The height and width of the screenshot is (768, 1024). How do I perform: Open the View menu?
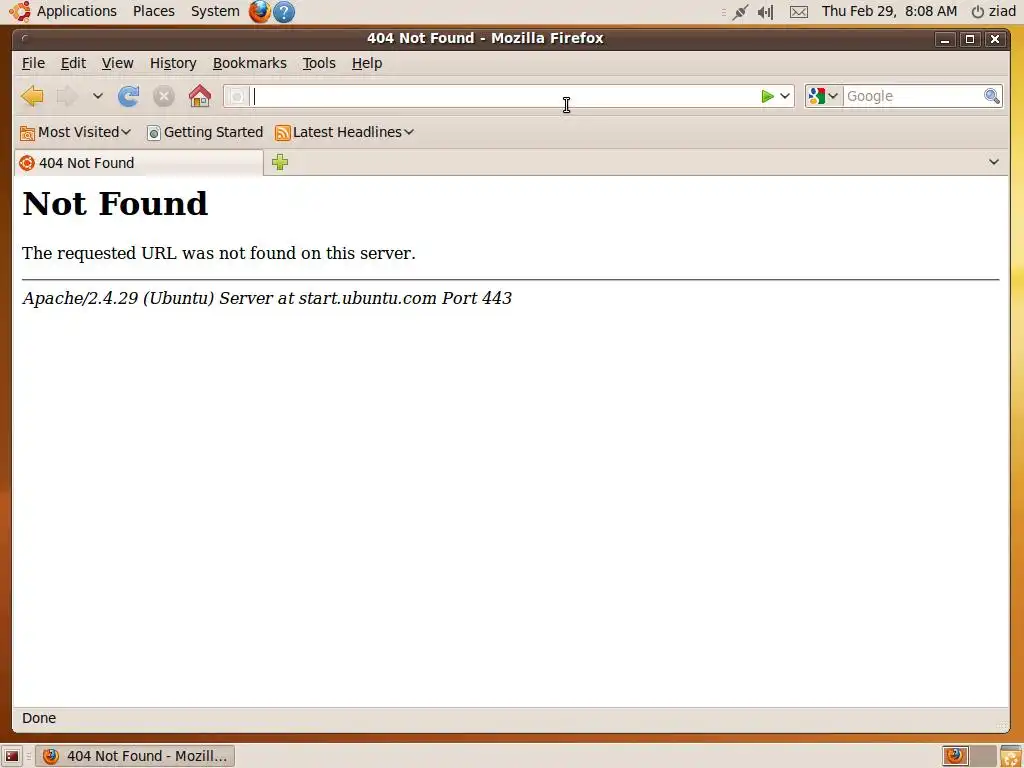[x=118, y=63]
